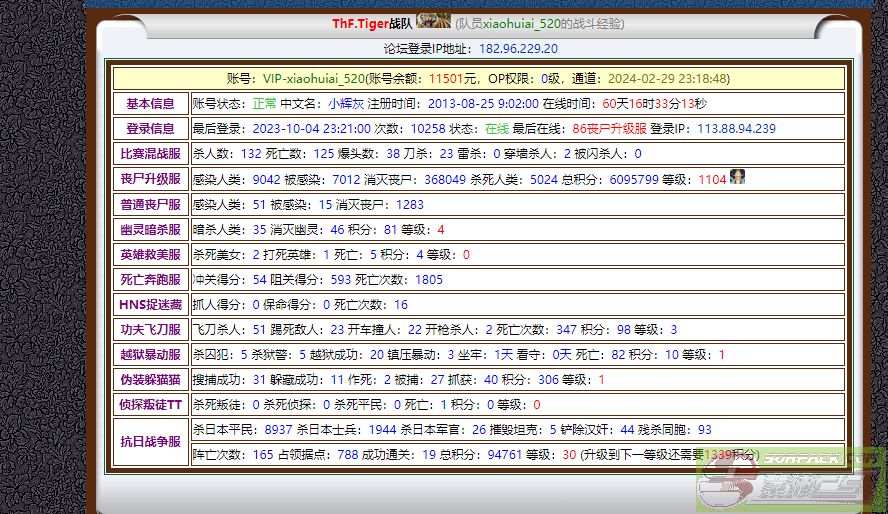This screenshot has width=888, height=514.
Task: Click the tiger team logo icon
Action: pos(433,22)
